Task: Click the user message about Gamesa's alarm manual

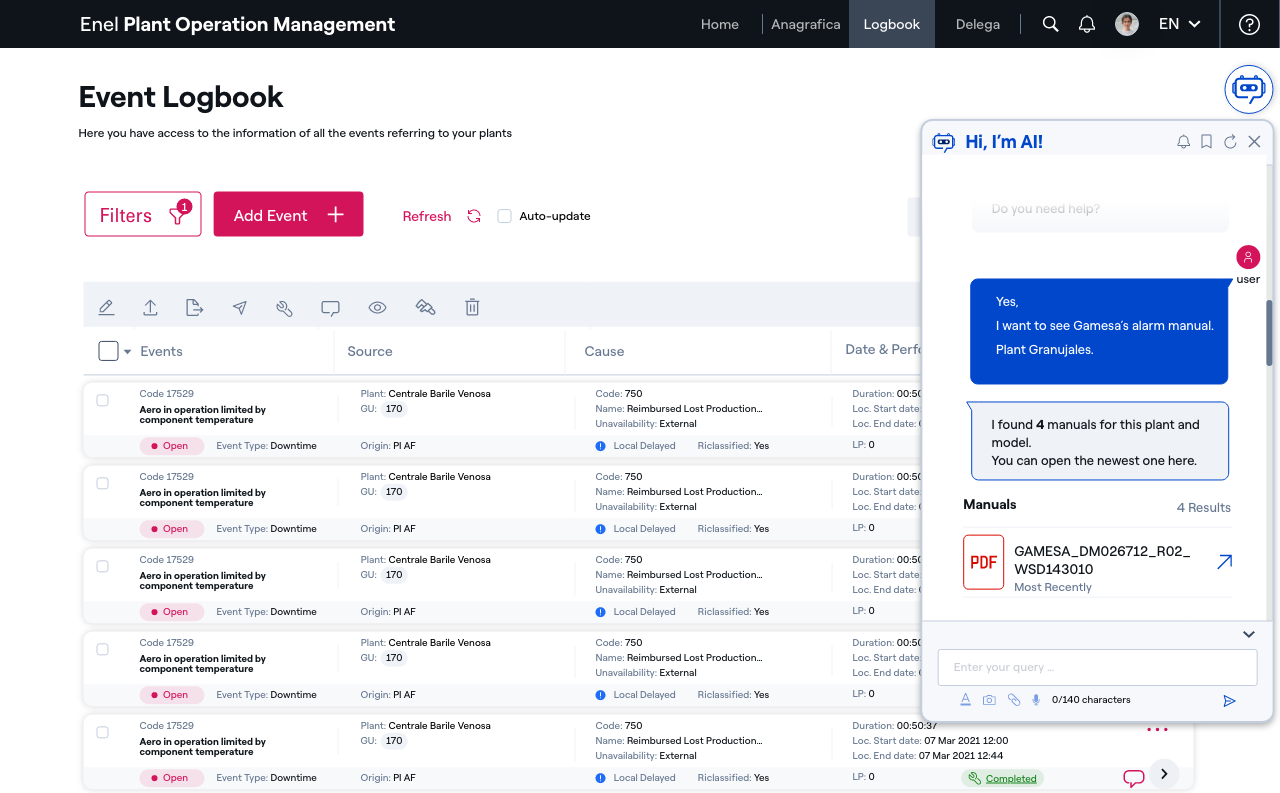Action: click(1099, 331)
